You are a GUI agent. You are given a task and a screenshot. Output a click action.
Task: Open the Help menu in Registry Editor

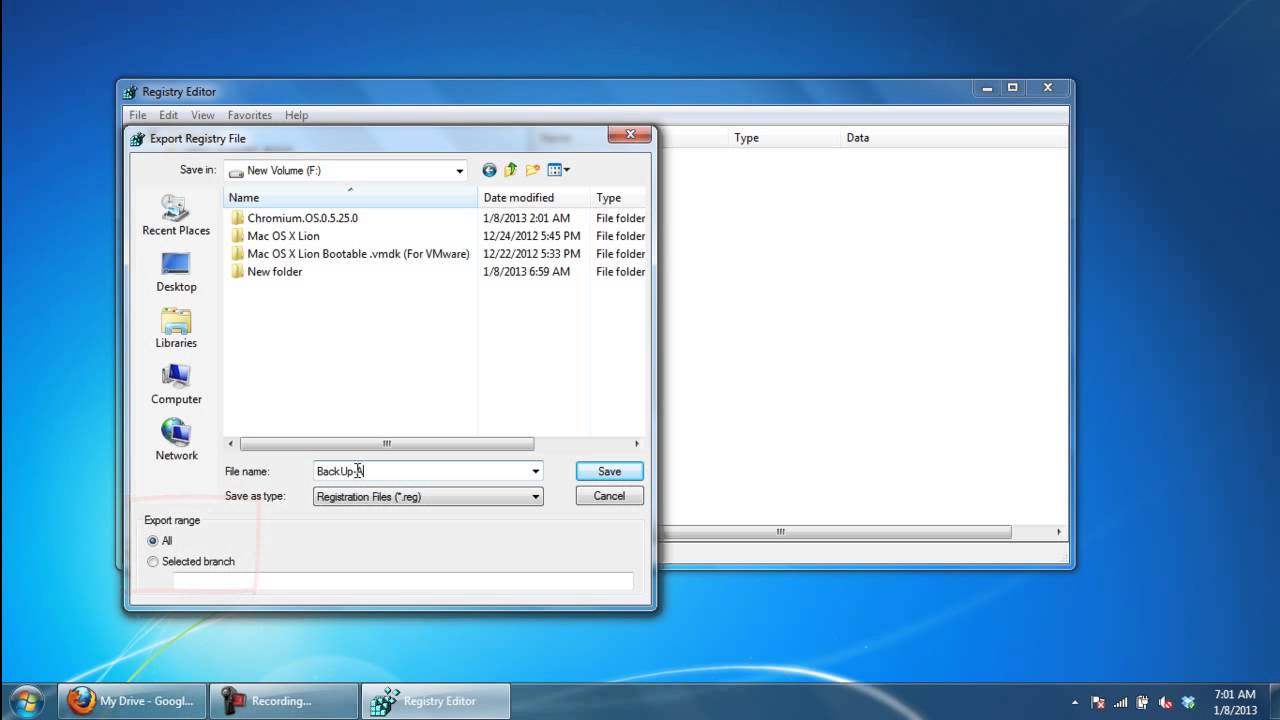296,116
